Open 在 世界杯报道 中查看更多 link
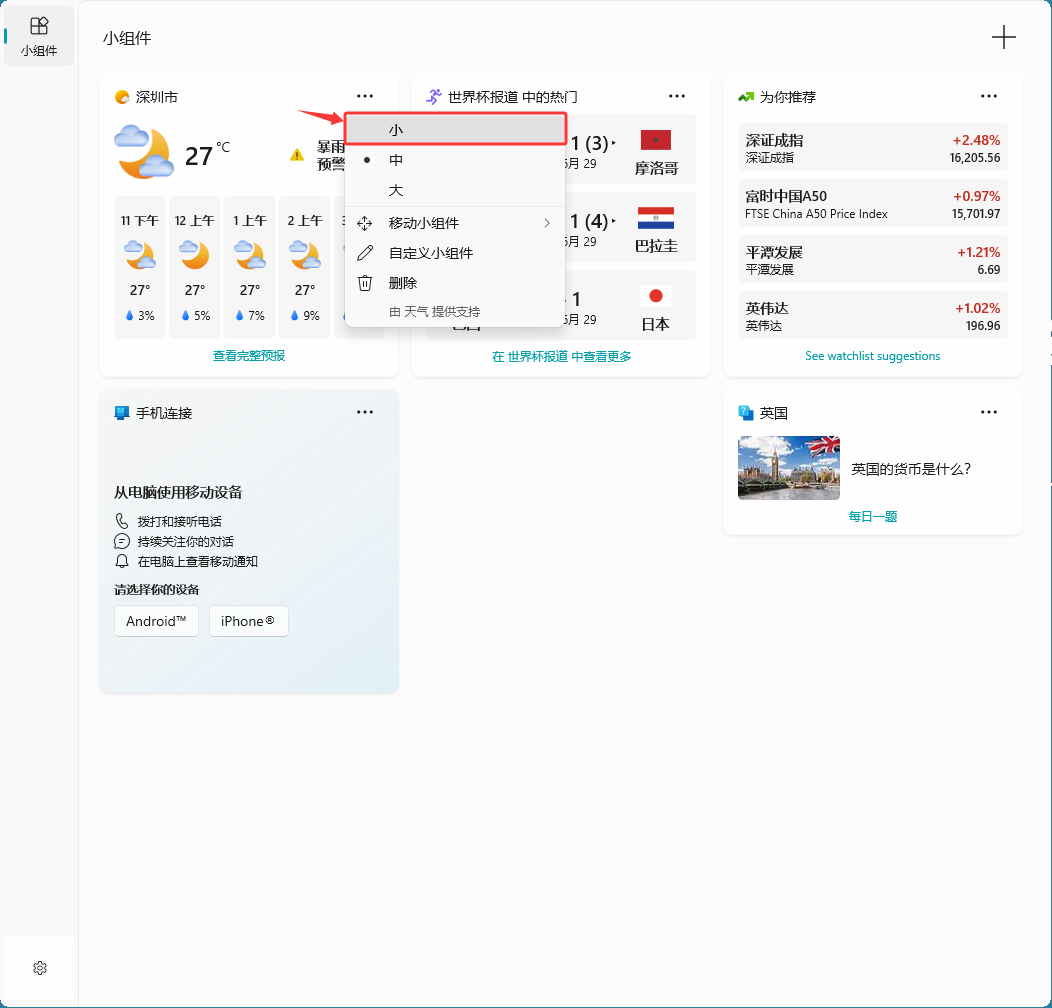 [x=562, y=356]
